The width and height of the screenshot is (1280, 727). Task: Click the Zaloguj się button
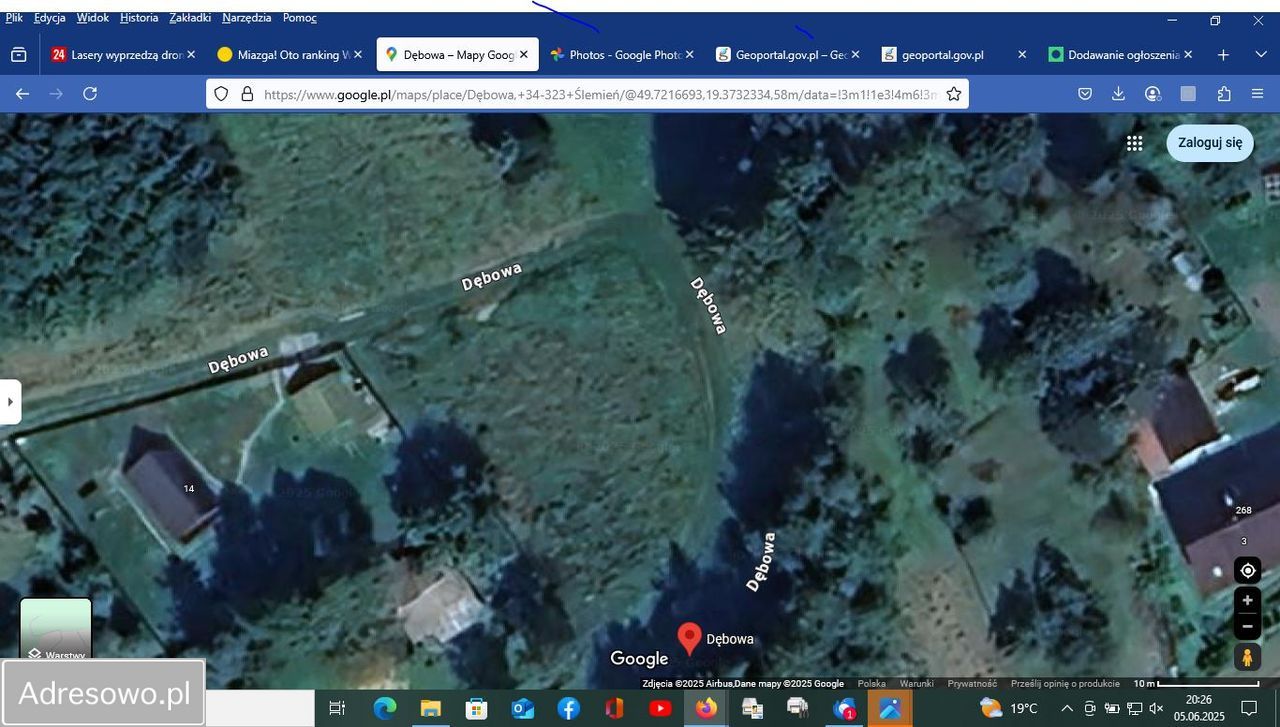(1210, 143)
